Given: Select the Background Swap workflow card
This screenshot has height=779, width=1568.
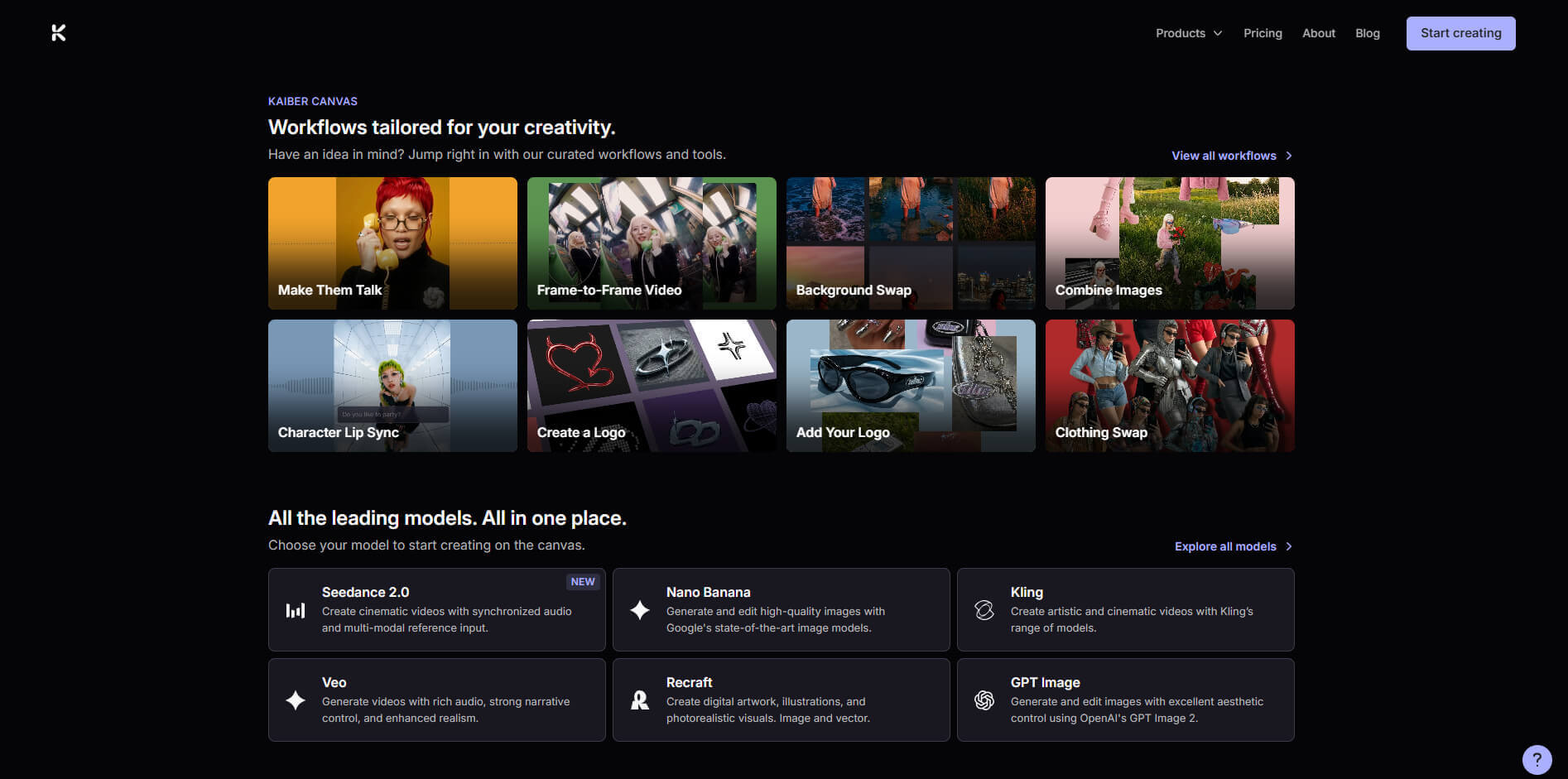Looking at the screenshot, I should pyautogui.click(x=911, y=243).
